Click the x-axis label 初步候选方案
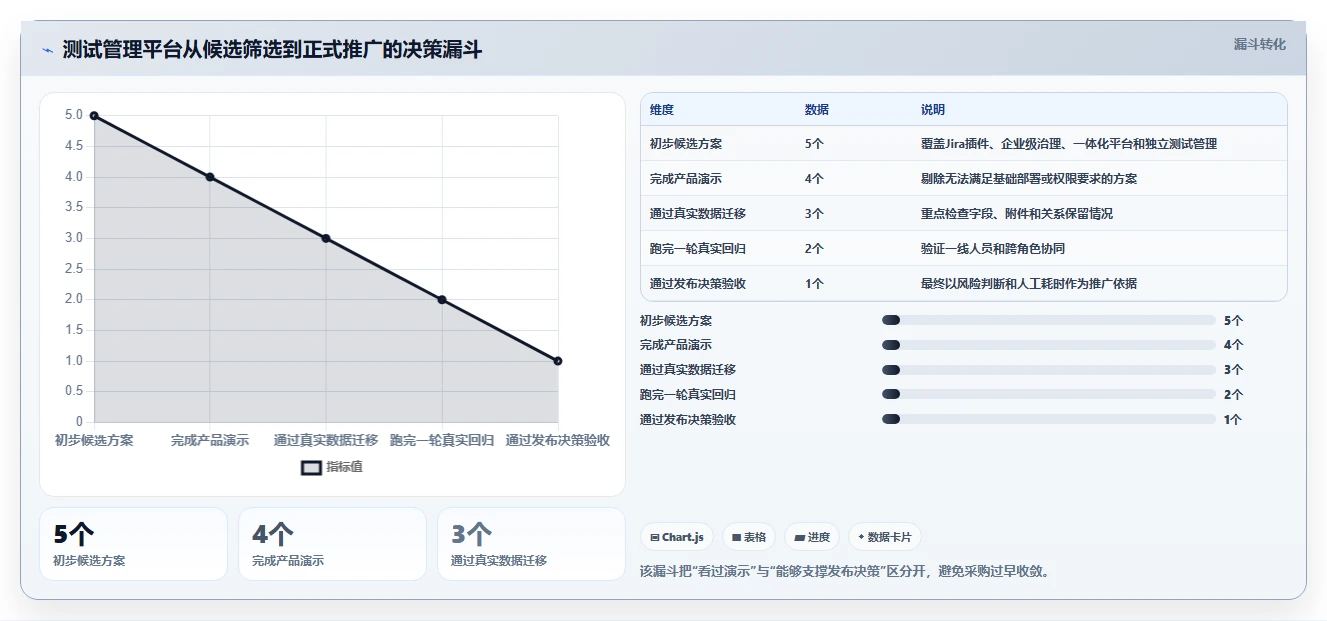Viewport: 1327px width, 621px height. point(94,440)
